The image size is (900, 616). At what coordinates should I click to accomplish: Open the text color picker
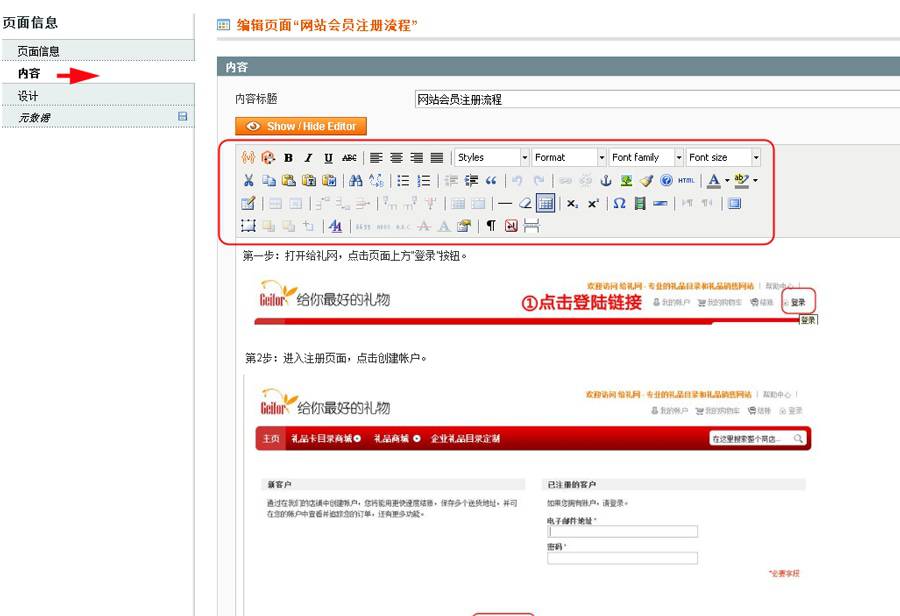coord(712,180)
